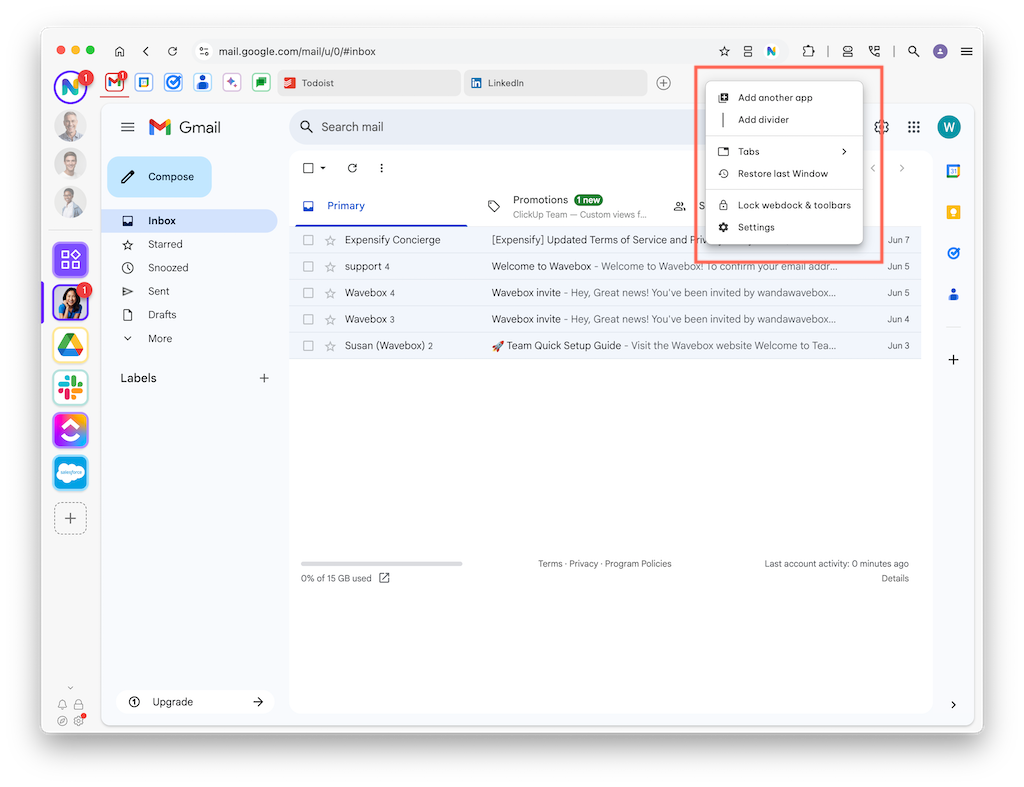Open the hamburger menu at the top right

pos(967,52)
